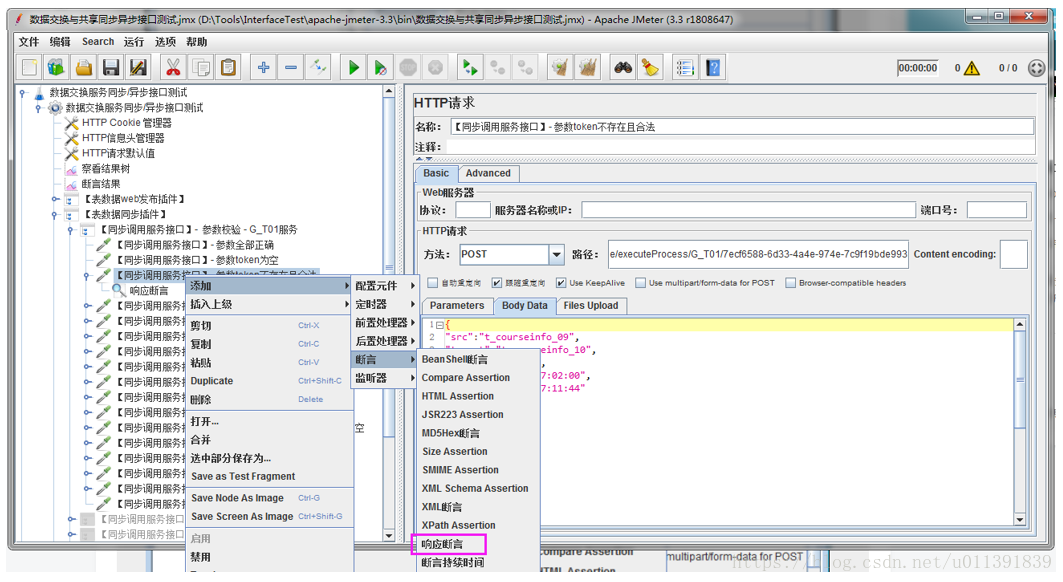Viewport: 1063px width, 582px height.
Task: Select HTTP Cookie 管理器 tree item
Action: coord(127,123)
